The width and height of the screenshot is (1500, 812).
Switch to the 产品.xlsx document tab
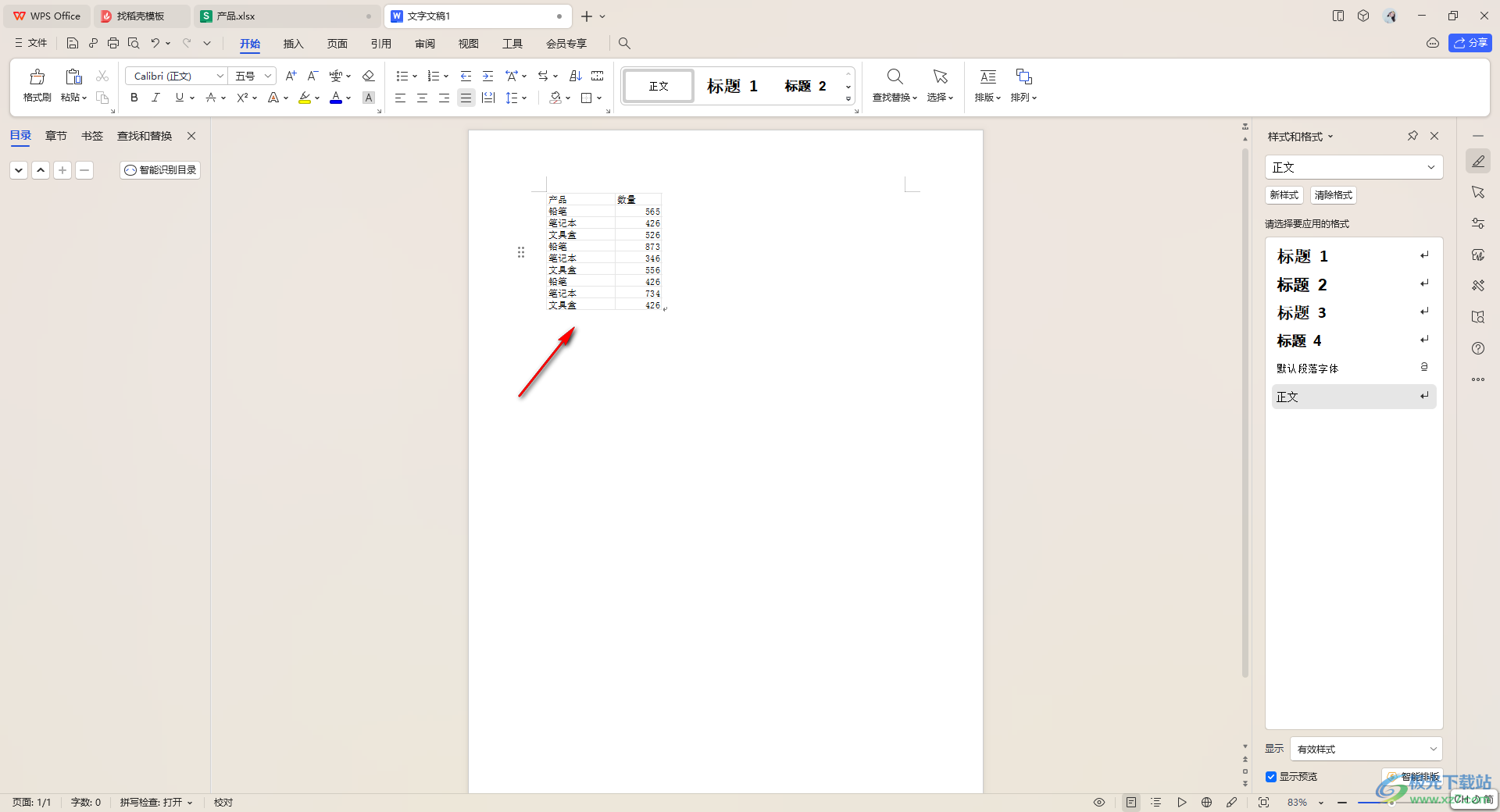tap(286, 16)
